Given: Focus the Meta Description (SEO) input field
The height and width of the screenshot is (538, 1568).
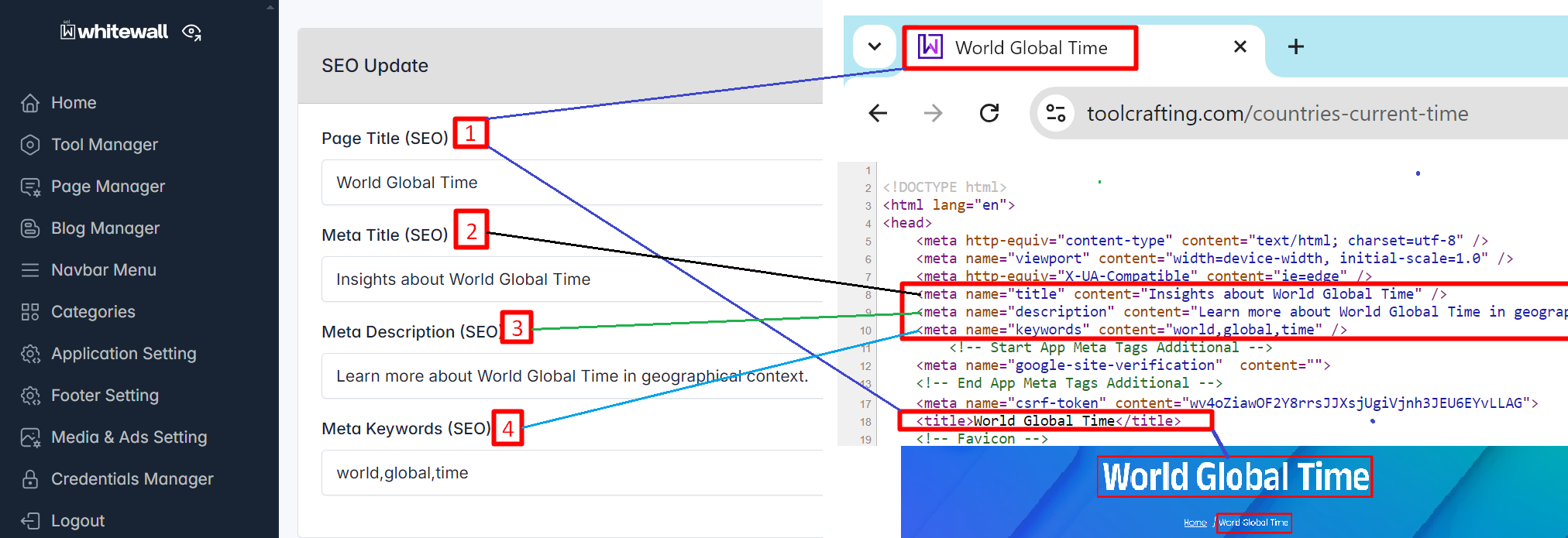Looking at the screenshot, I should [572, 376].
